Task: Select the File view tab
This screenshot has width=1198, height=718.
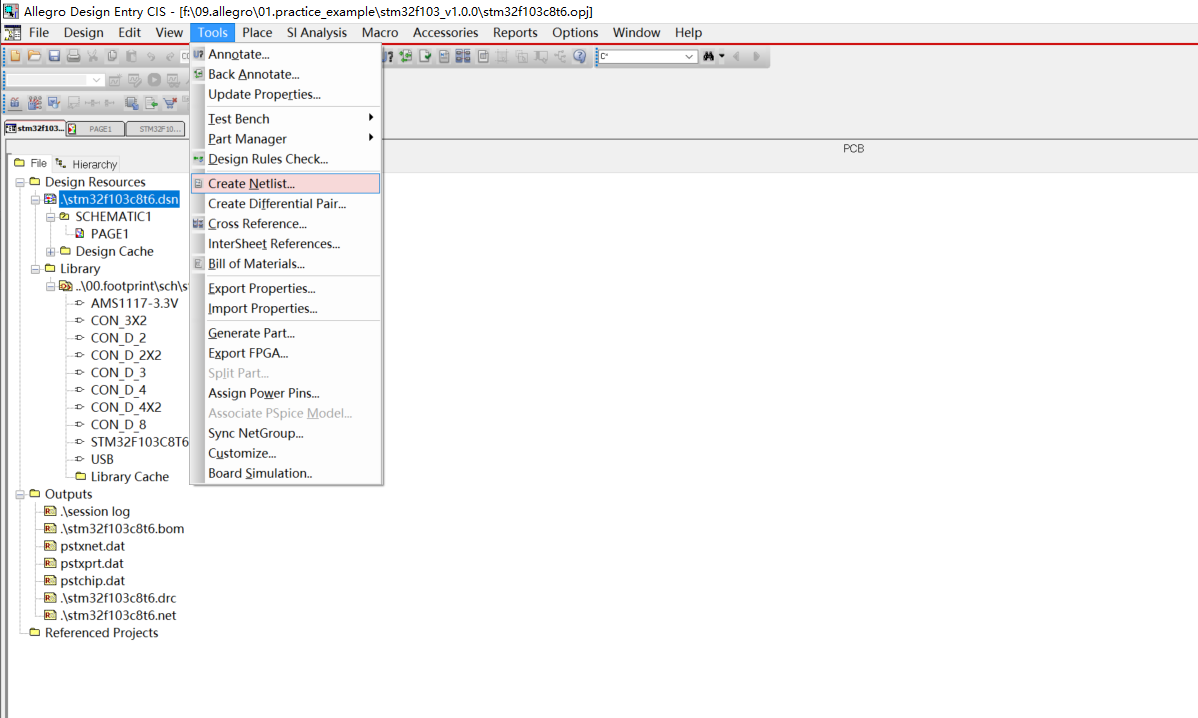Action: [31, 163]
